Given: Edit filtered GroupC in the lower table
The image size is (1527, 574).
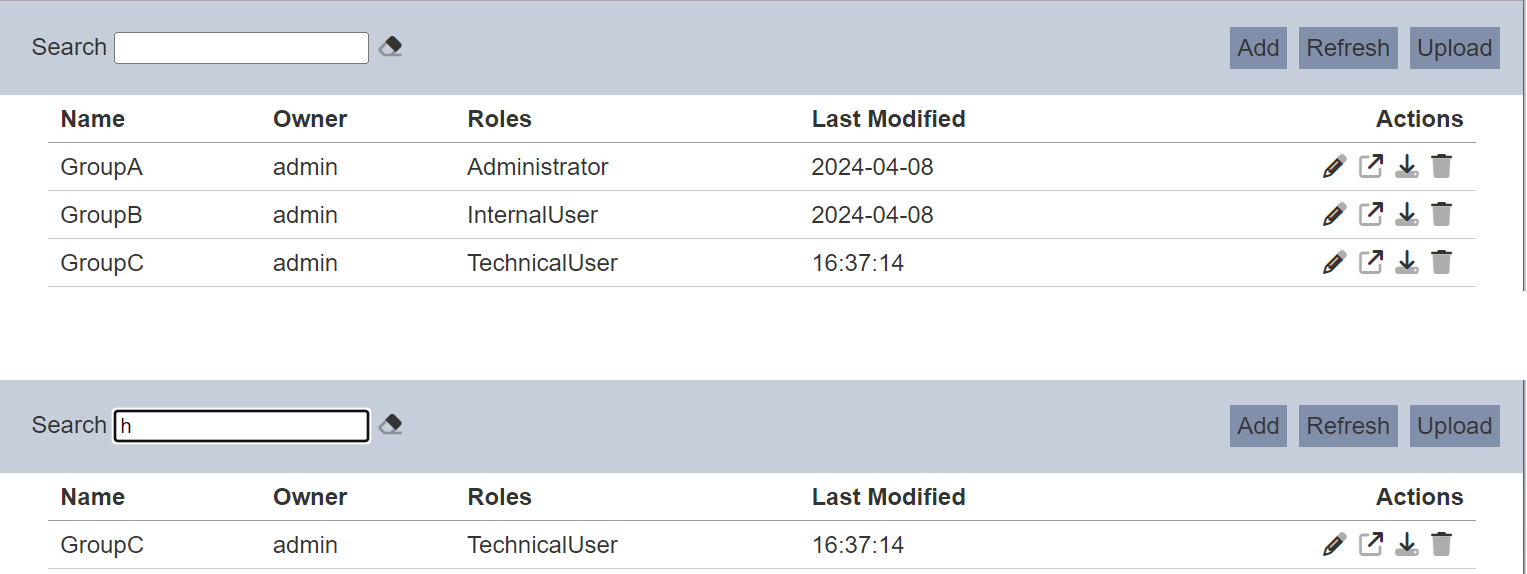Looking at the screenshot, I should (x=1334, y=544).
